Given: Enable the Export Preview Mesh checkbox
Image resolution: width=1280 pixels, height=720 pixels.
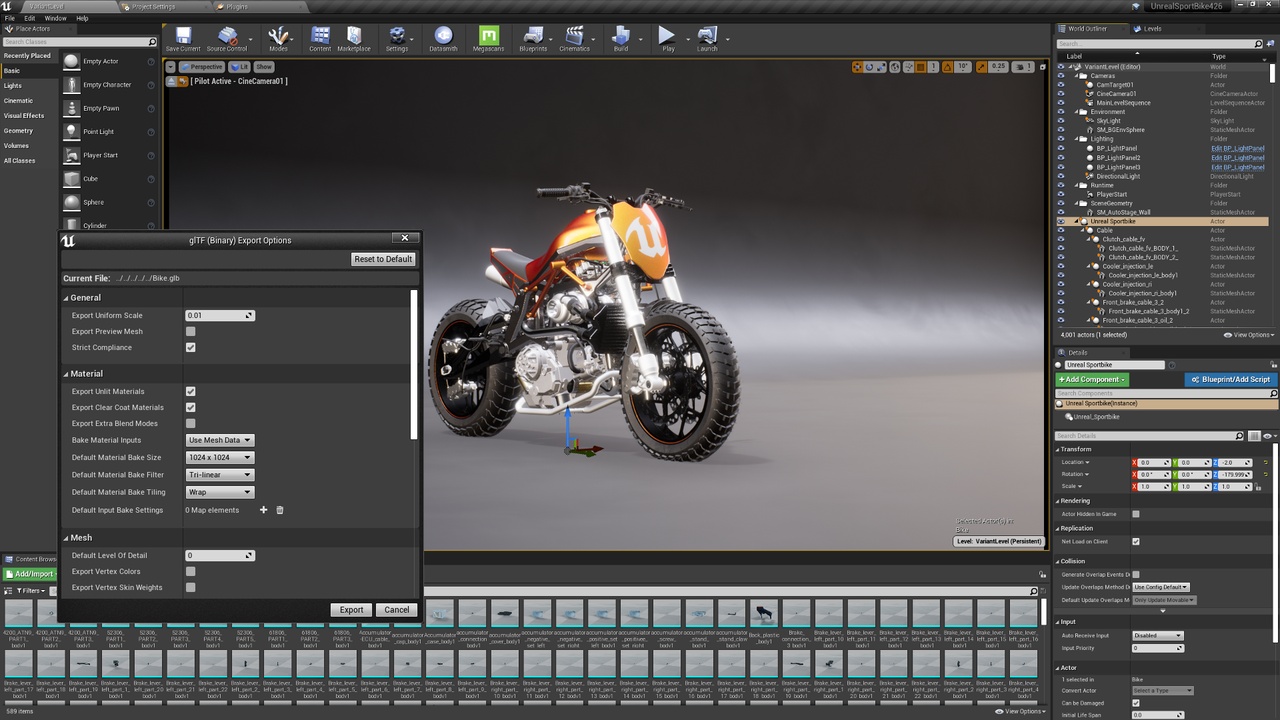Looking at the screenshot, I should pos(191,331).
